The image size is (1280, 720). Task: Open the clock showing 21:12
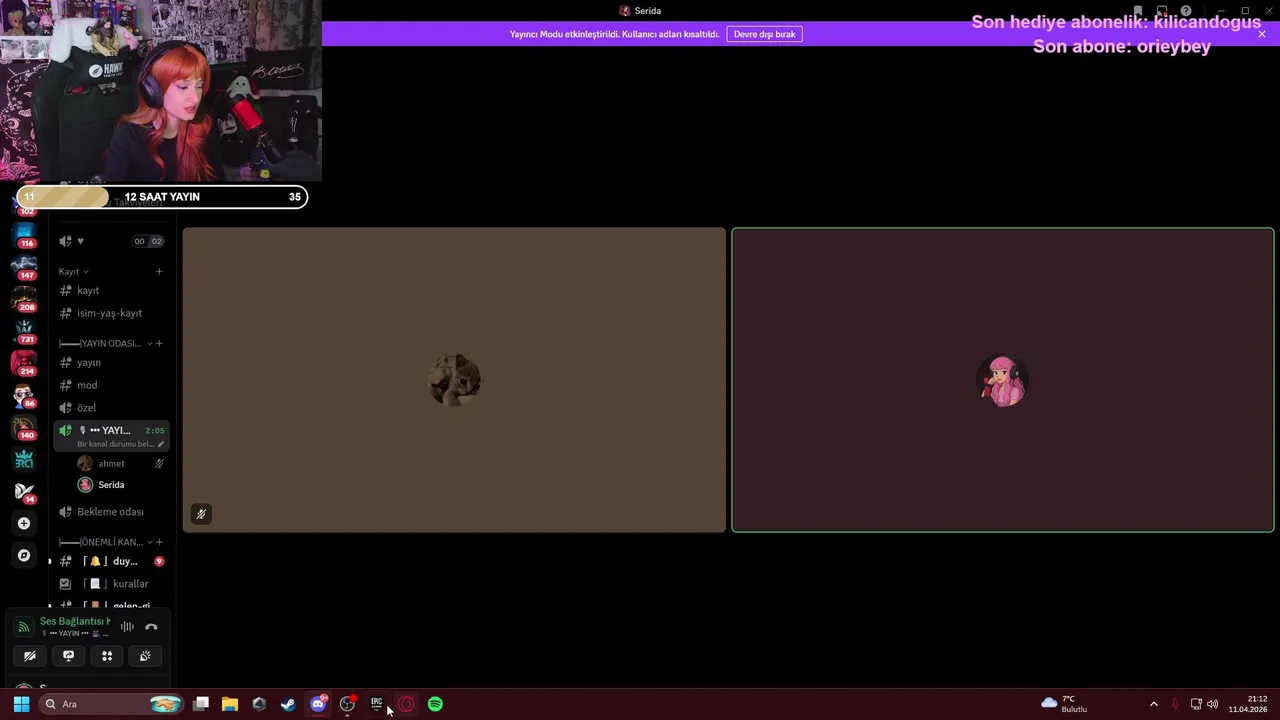click(x=1248, y=704)
